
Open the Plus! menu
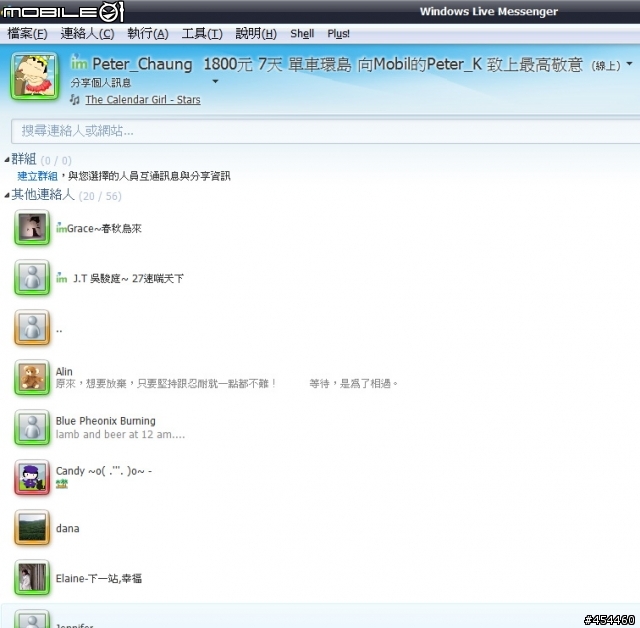[338, 33]
